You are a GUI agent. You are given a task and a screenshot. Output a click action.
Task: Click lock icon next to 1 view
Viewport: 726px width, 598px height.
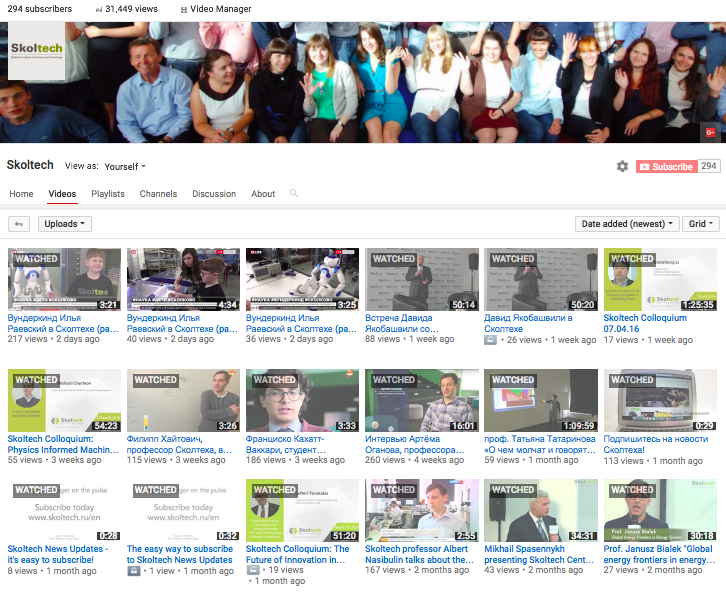click(133, 571)
